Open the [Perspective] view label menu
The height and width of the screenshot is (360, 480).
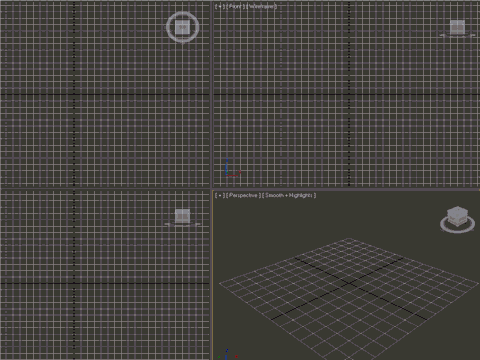coord(243,195)
